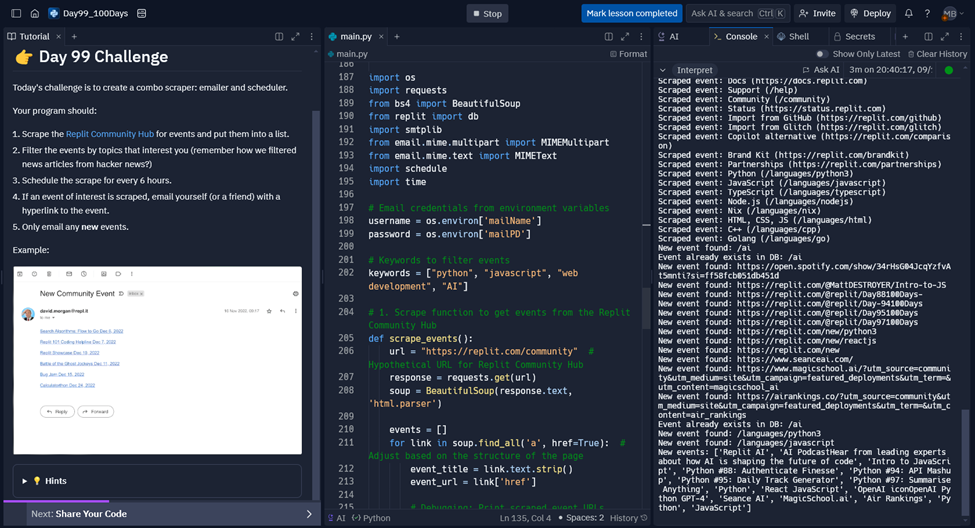
Task: Click console run timestamp 3m on 20:40:17
Action: coord(890,70)
